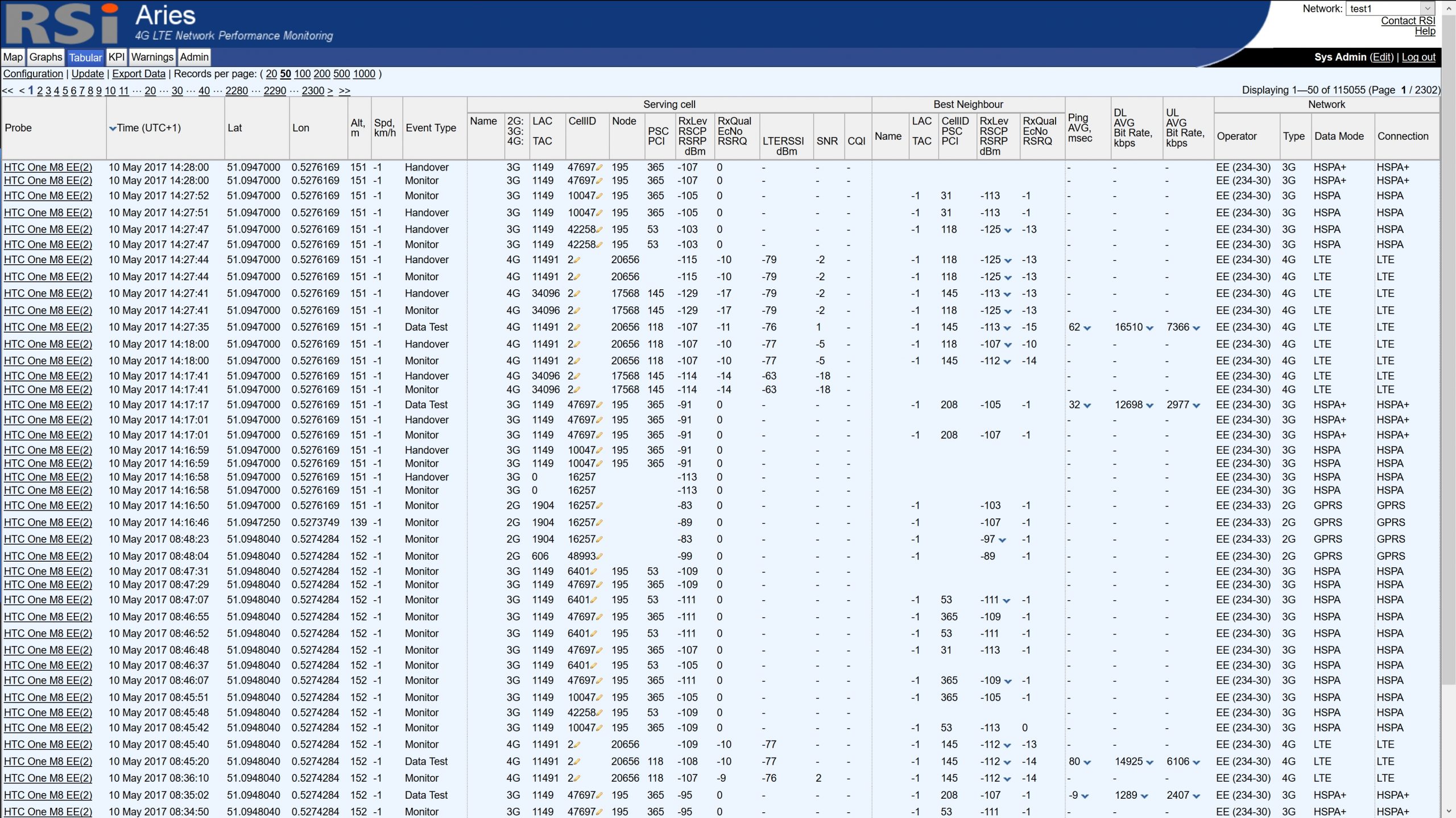Click the sort arrow on the Time column
This screenshot has height=818, width=1456.
pos(113,128)
